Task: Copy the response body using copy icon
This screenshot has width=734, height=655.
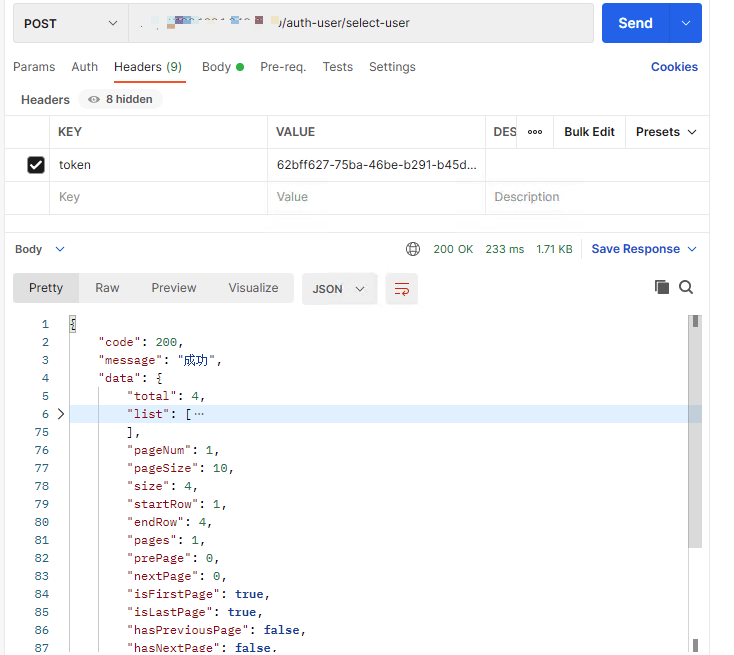Action: coord(661,287)
